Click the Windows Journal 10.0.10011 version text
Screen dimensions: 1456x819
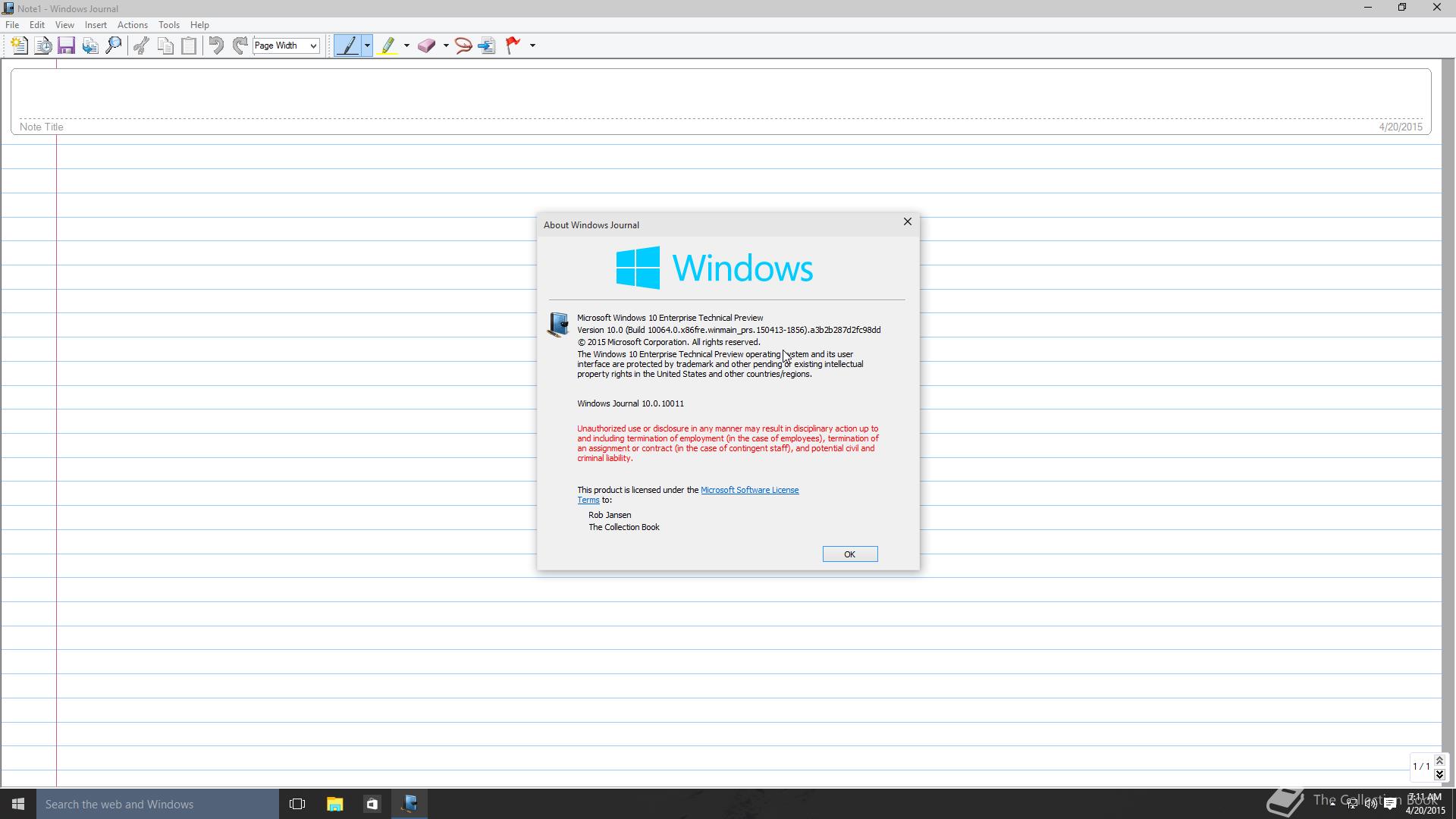pos(630,403)
